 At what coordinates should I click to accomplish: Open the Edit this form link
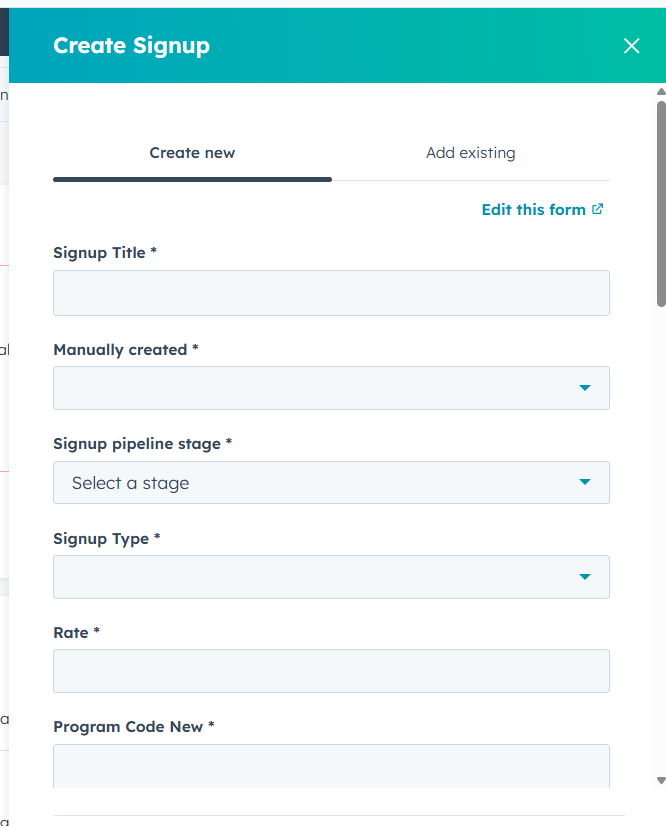(533, 210)
